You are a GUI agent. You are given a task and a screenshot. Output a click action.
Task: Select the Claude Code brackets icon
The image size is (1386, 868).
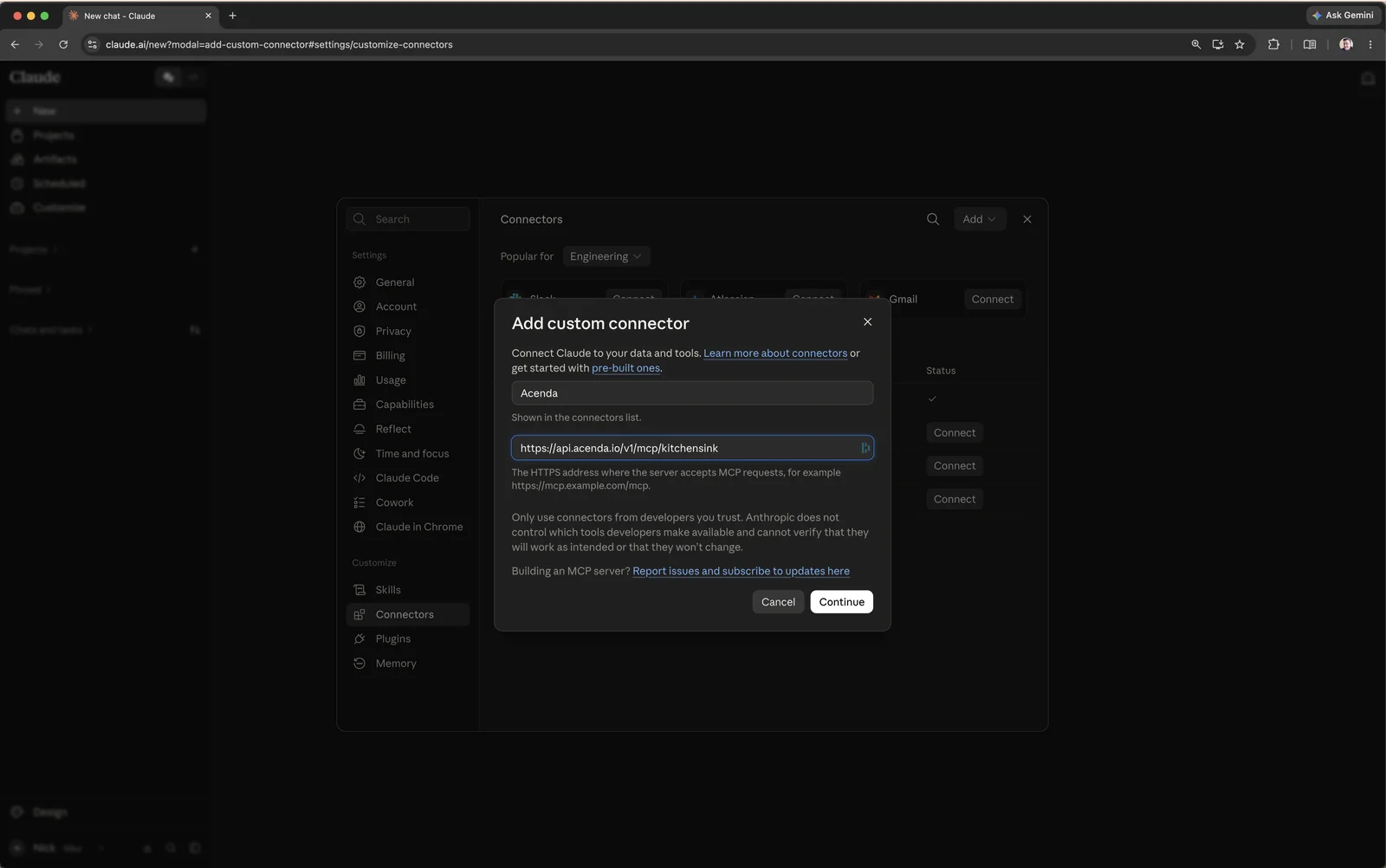point(359,478)
